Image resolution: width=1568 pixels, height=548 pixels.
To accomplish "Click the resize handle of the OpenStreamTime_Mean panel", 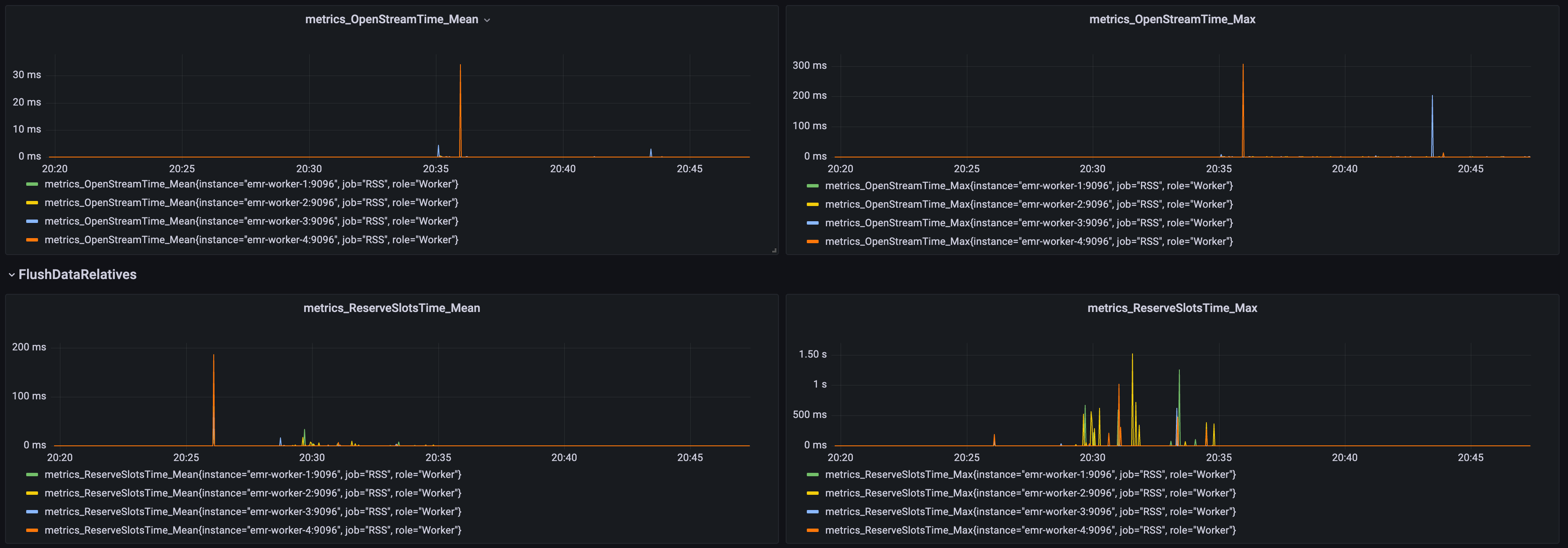I will click(x=774, y=250).
